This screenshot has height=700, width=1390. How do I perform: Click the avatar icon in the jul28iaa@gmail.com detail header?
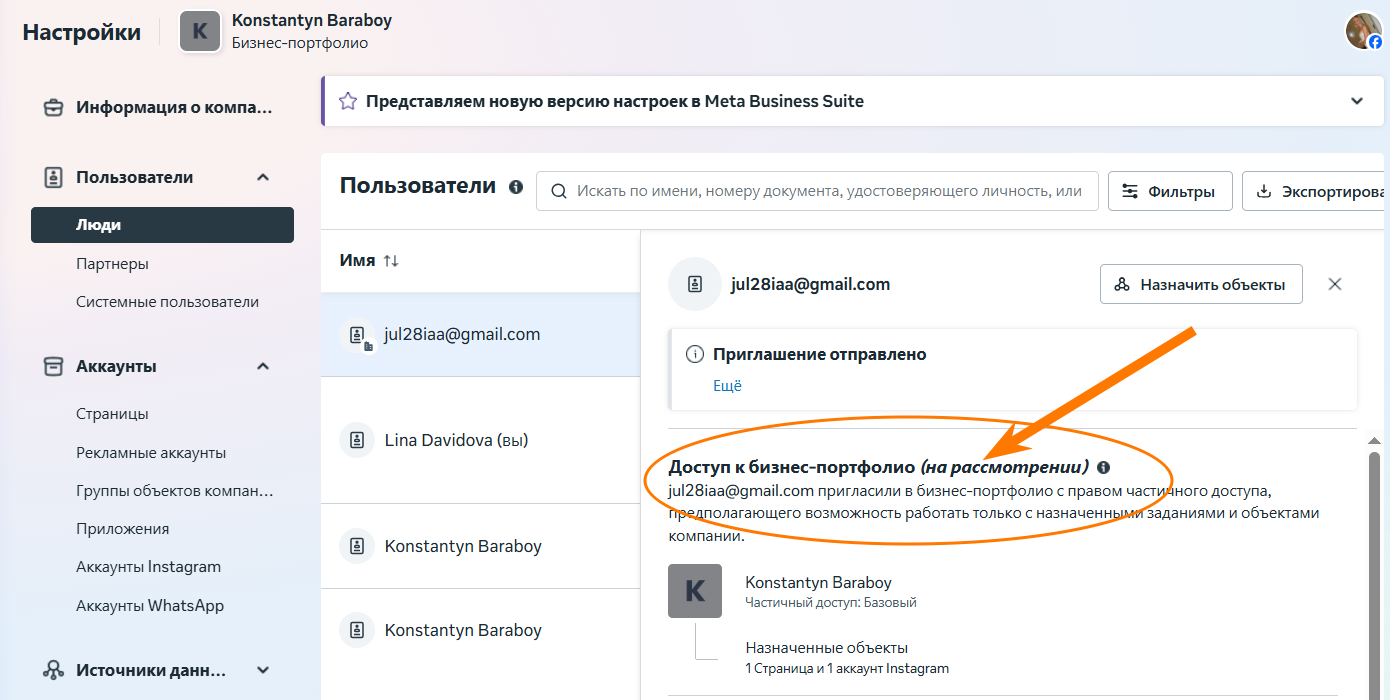tap(695, 284)
